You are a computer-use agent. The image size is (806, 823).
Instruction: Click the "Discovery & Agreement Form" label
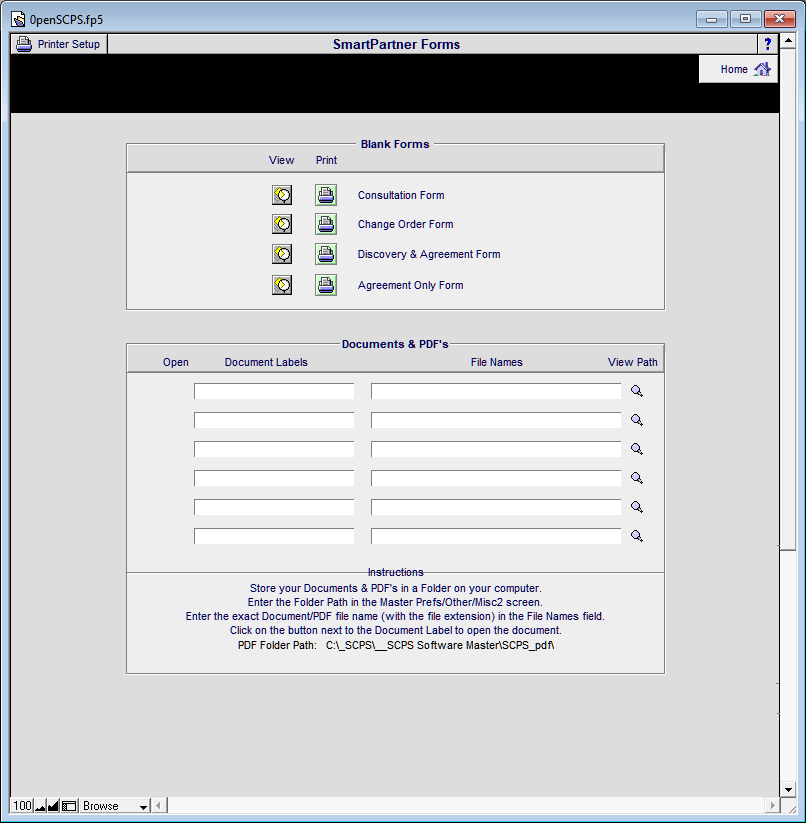[x=429, y=254]
